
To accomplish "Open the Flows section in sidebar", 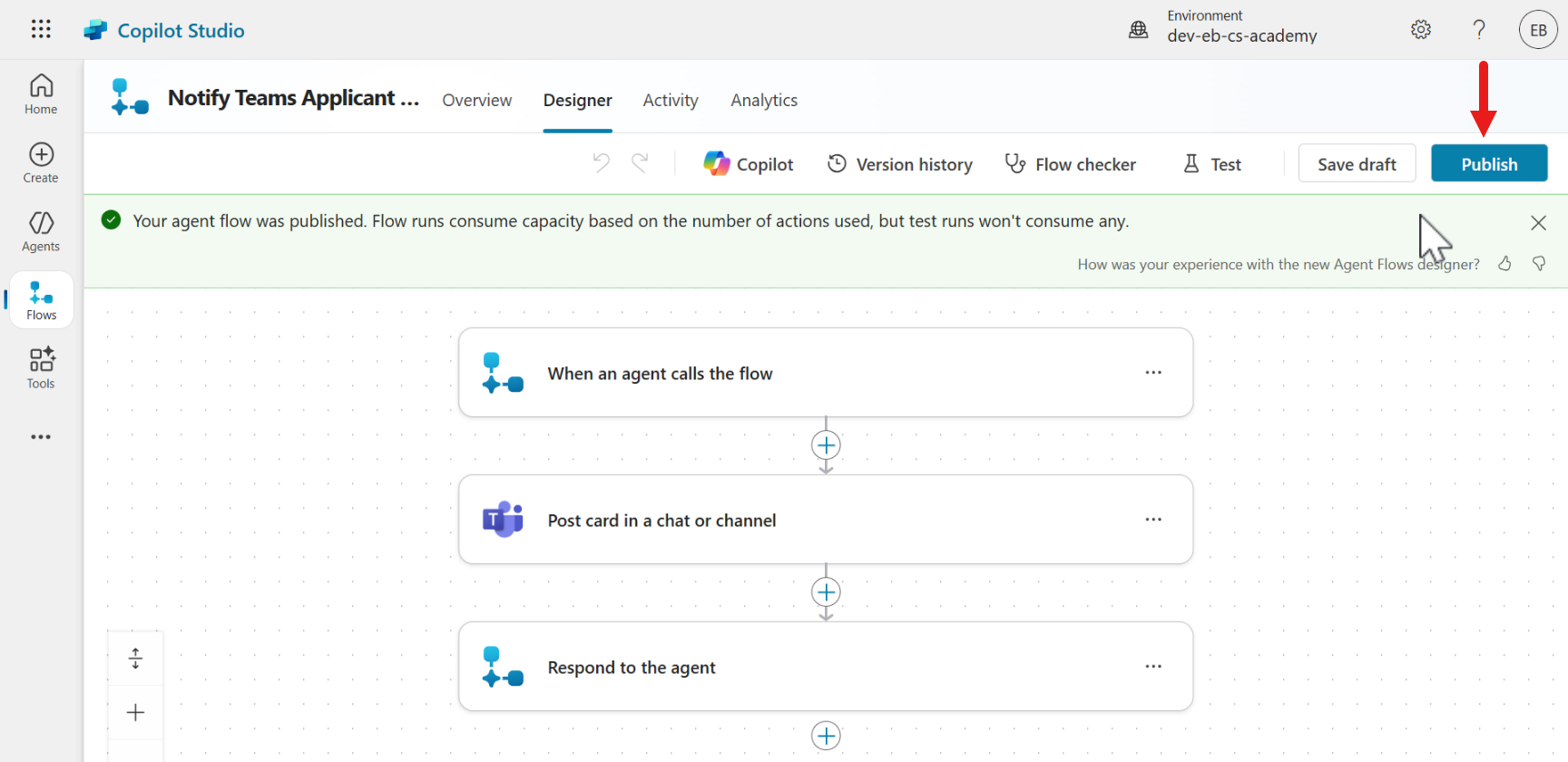I will click(x=41, y=300).
